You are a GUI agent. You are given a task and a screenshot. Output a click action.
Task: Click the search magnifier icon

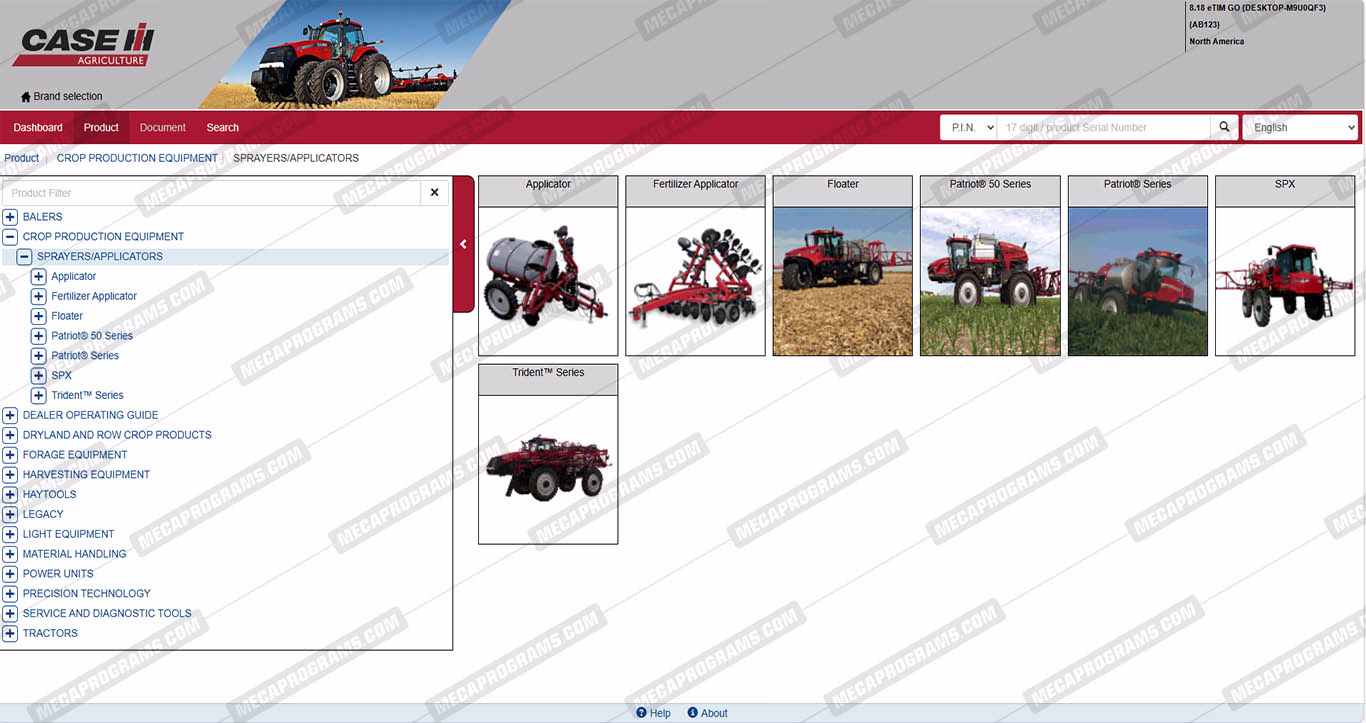(1224, 127)
